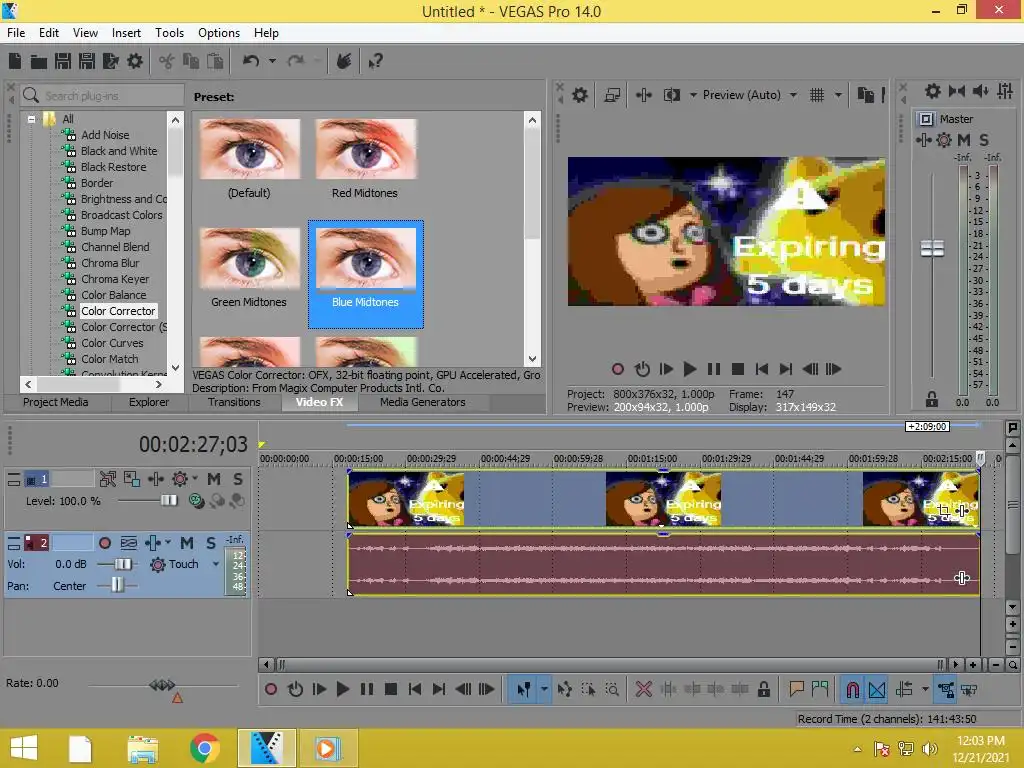
Task: Click the Insert Region icon
Action: point(820,690)
